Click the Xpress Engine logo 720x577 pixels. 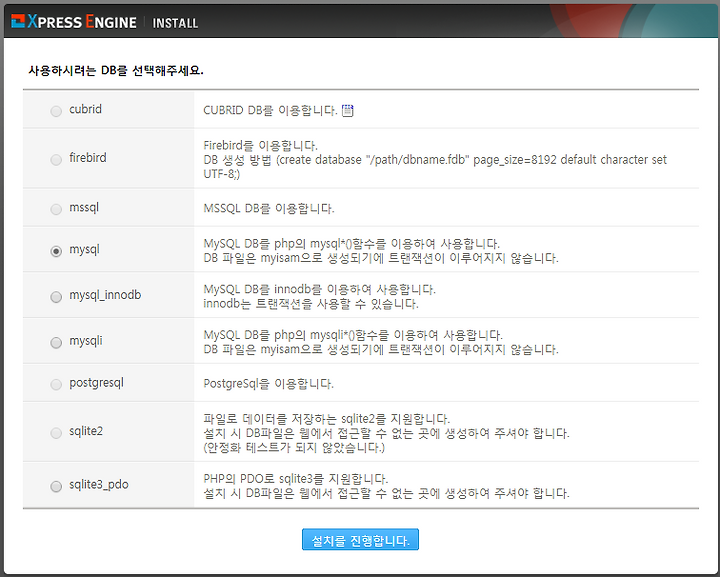(x=74, y=22)
